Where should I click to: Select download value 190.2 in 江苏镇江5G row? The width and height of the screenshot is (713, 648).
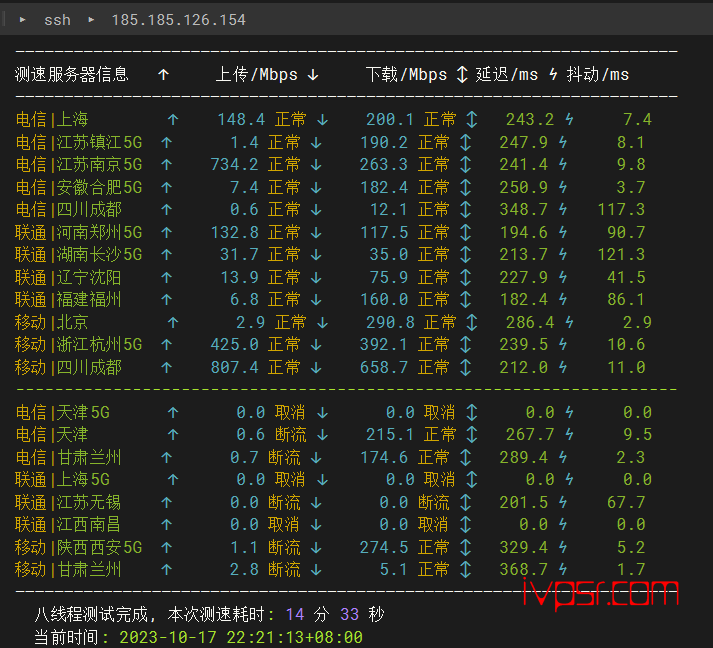coord(384,142)
